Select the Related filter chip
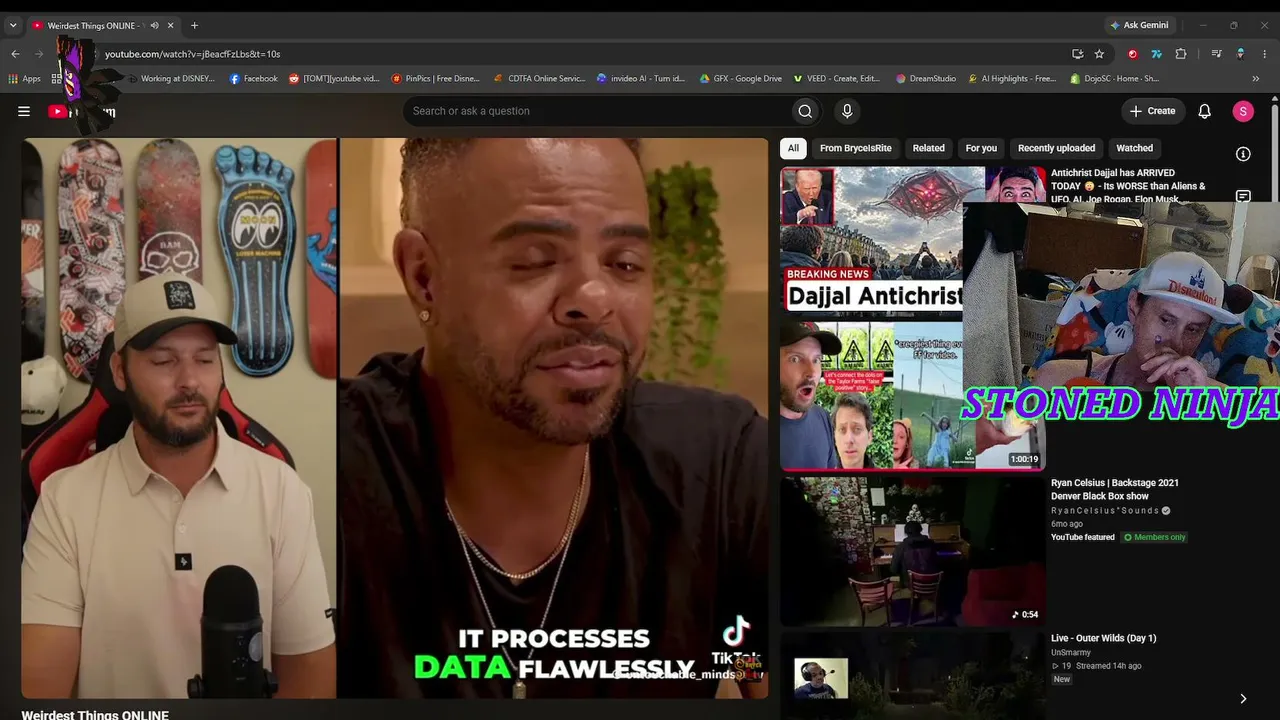Image resolution: width=1280 pixels, height=720 pixels. [x=928, y=148]
